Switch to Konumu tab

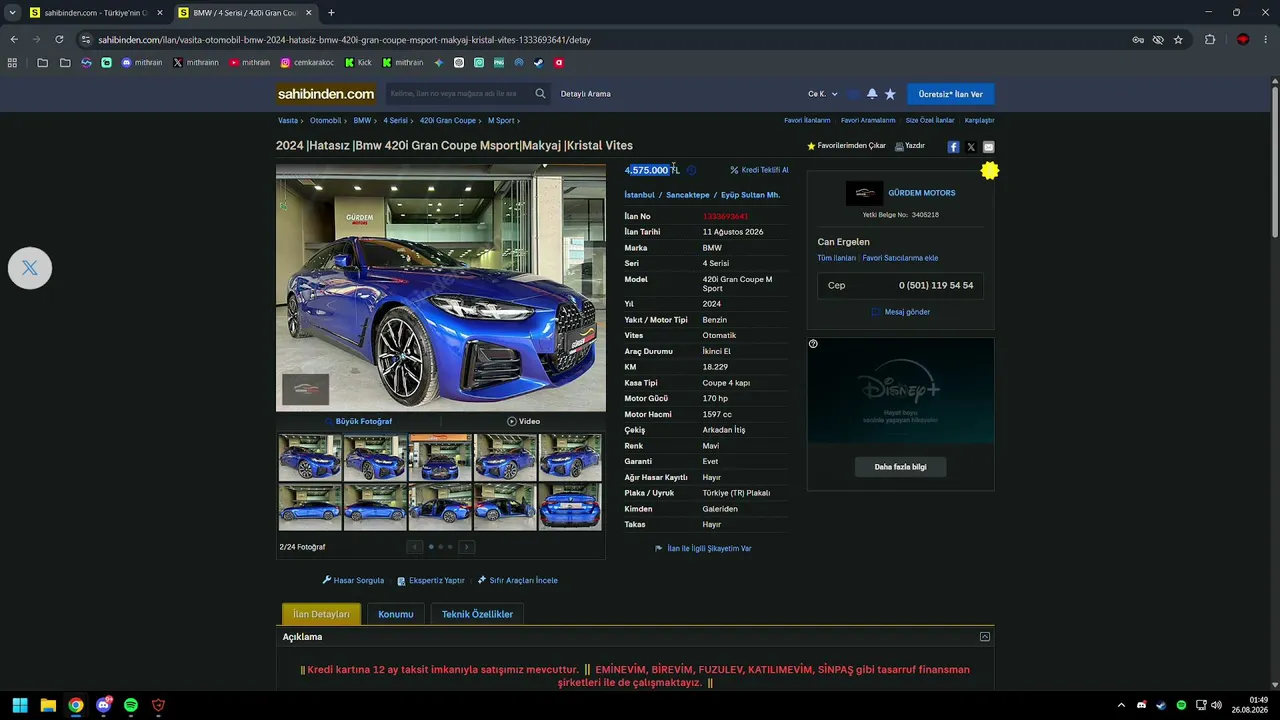click(396, 614)
